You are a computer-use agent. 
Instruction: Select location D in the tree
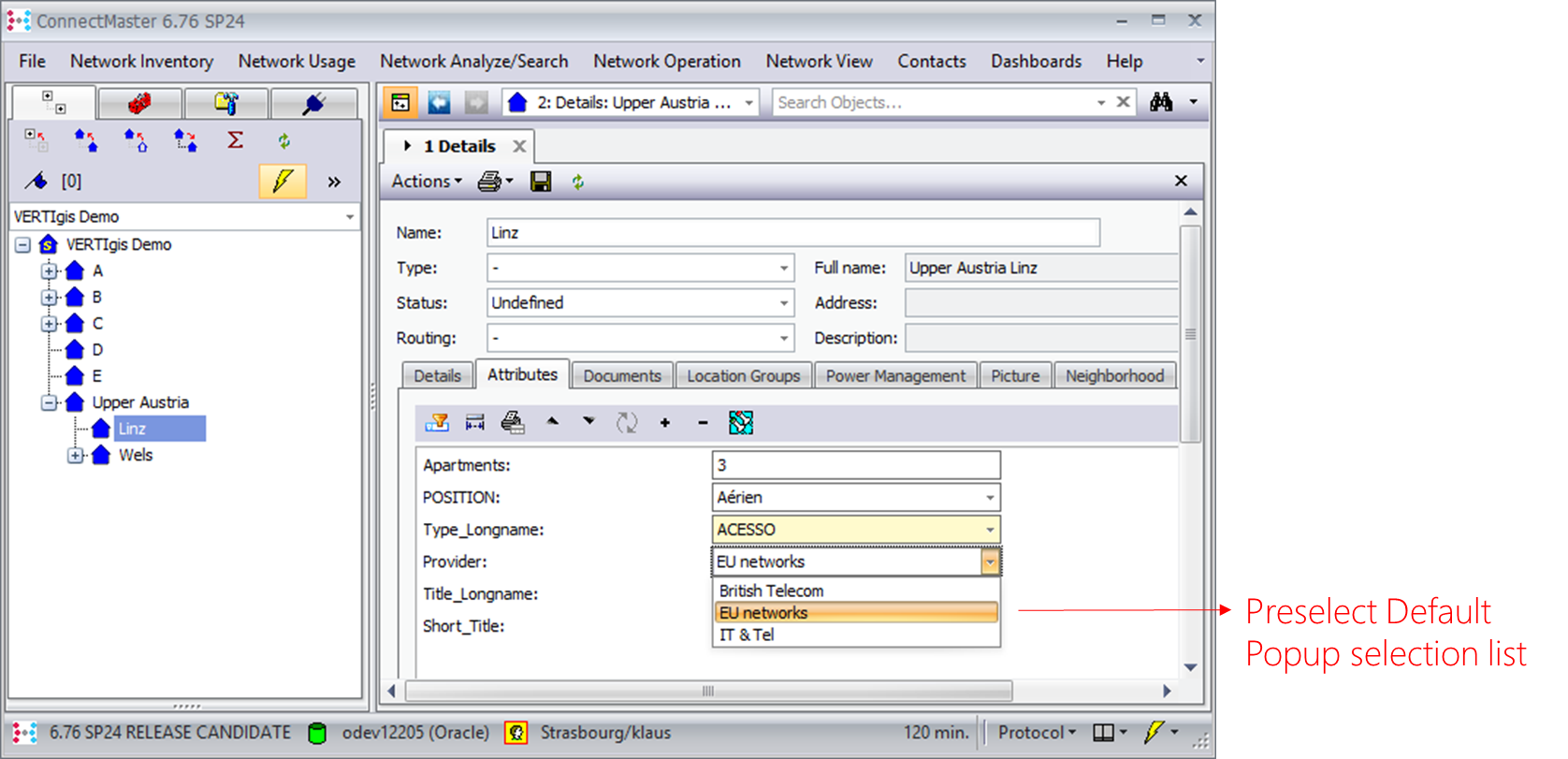click(x=97, y=350)
